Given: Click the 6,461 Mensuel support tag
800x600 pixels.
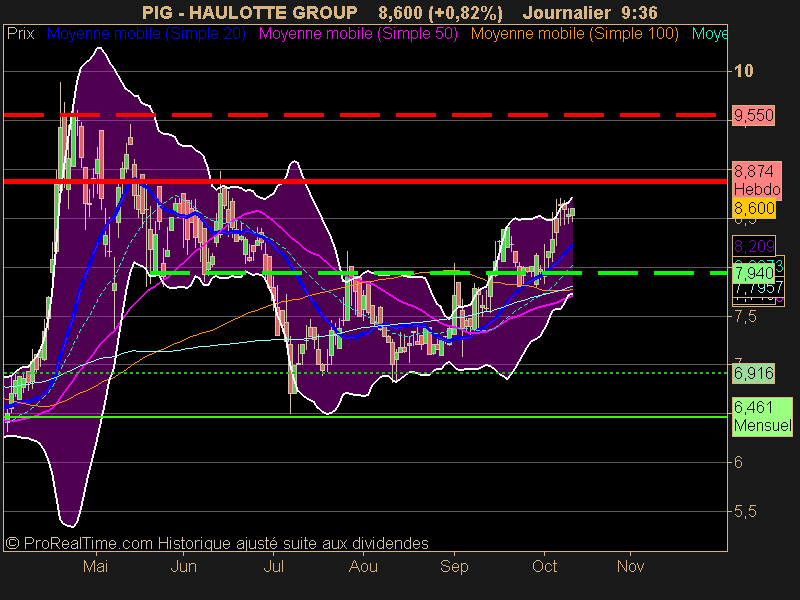Looking at the screenshot, I should tap(762, 416).
